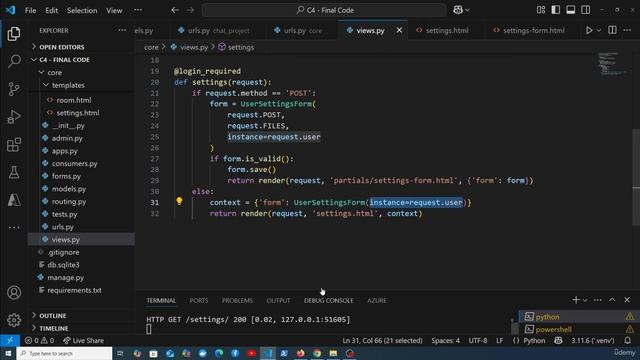Go back in editor navigation history

point(175,10)
